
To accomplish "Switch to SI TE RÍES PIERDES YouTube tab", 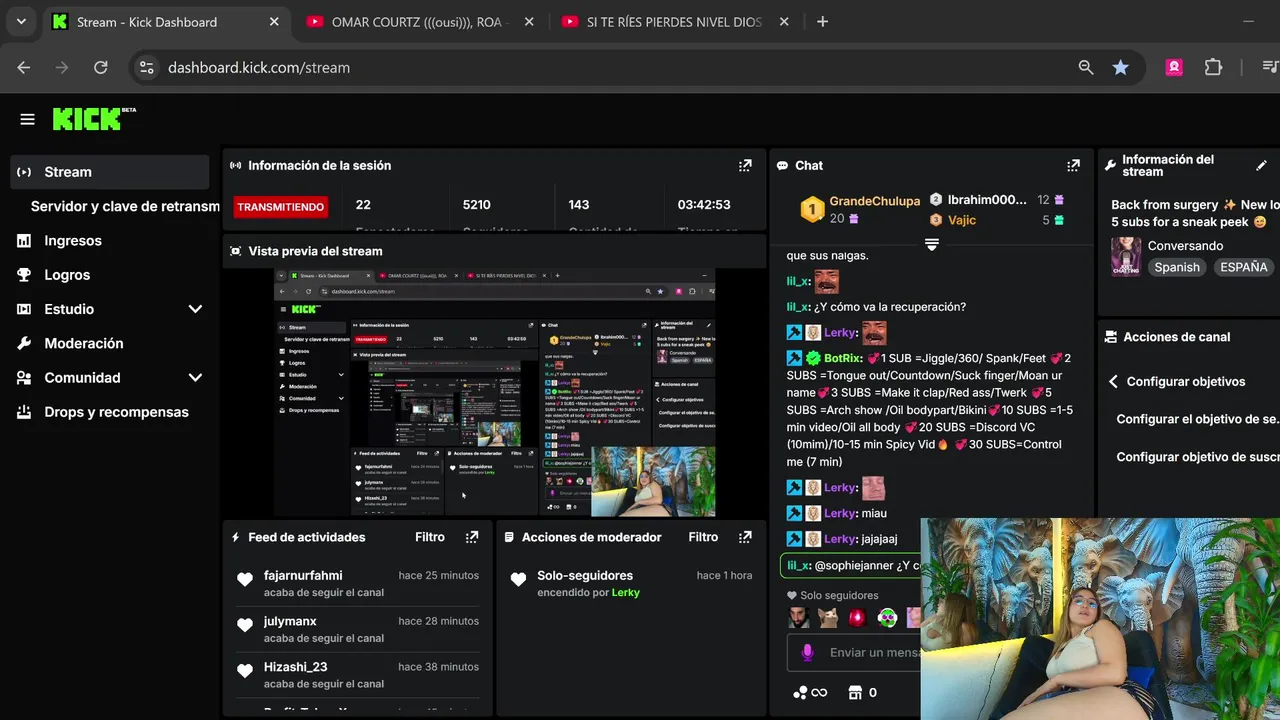I will pos(676,21).
